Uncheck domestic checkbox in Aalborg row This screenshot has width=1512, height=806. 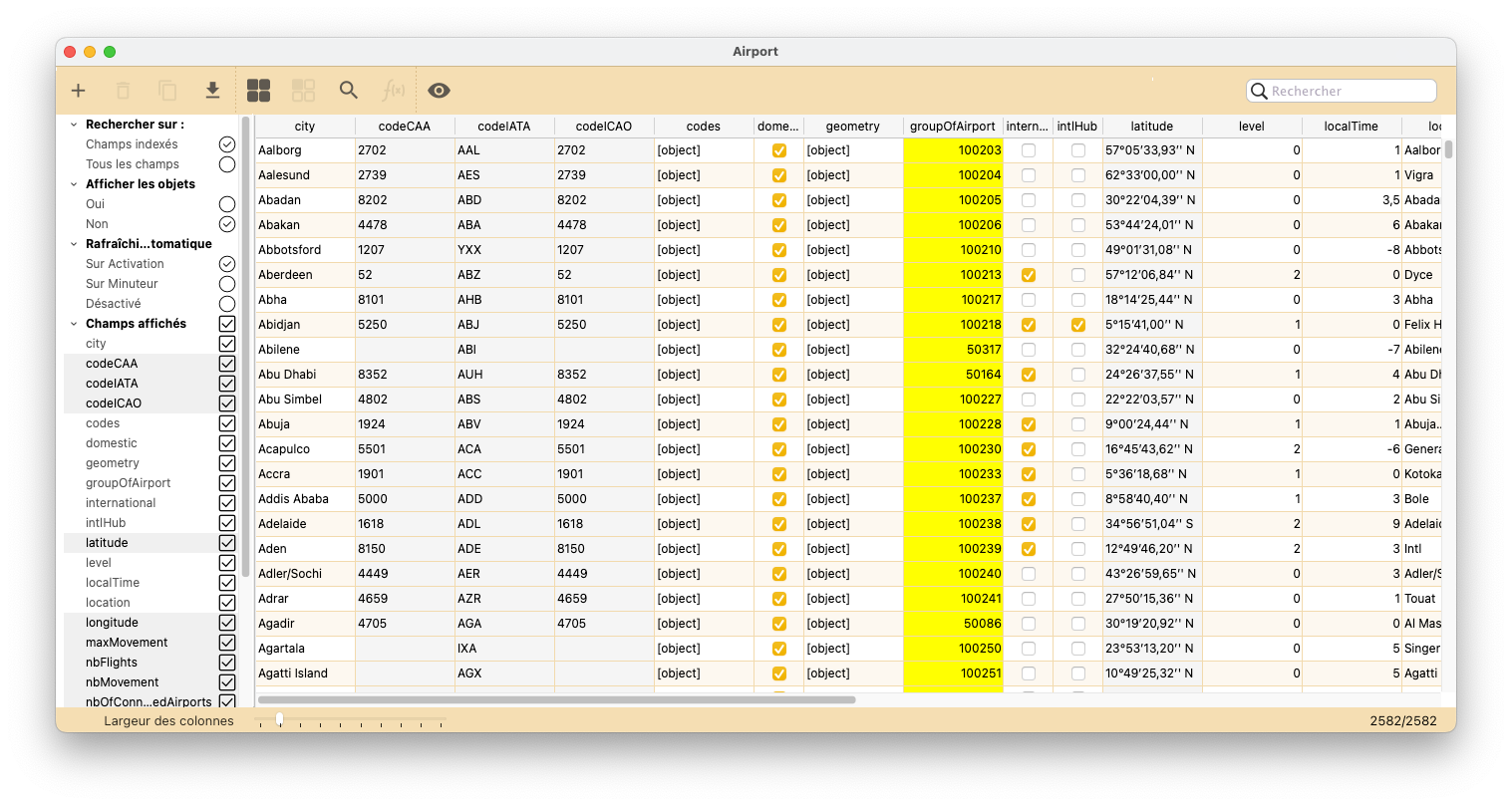(x=779, y=150)
